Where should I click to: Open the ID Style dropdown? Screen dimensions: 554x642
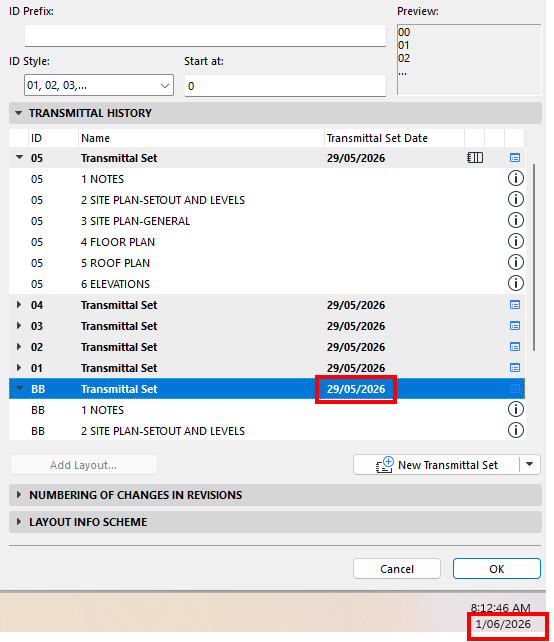tap(99, 85)
